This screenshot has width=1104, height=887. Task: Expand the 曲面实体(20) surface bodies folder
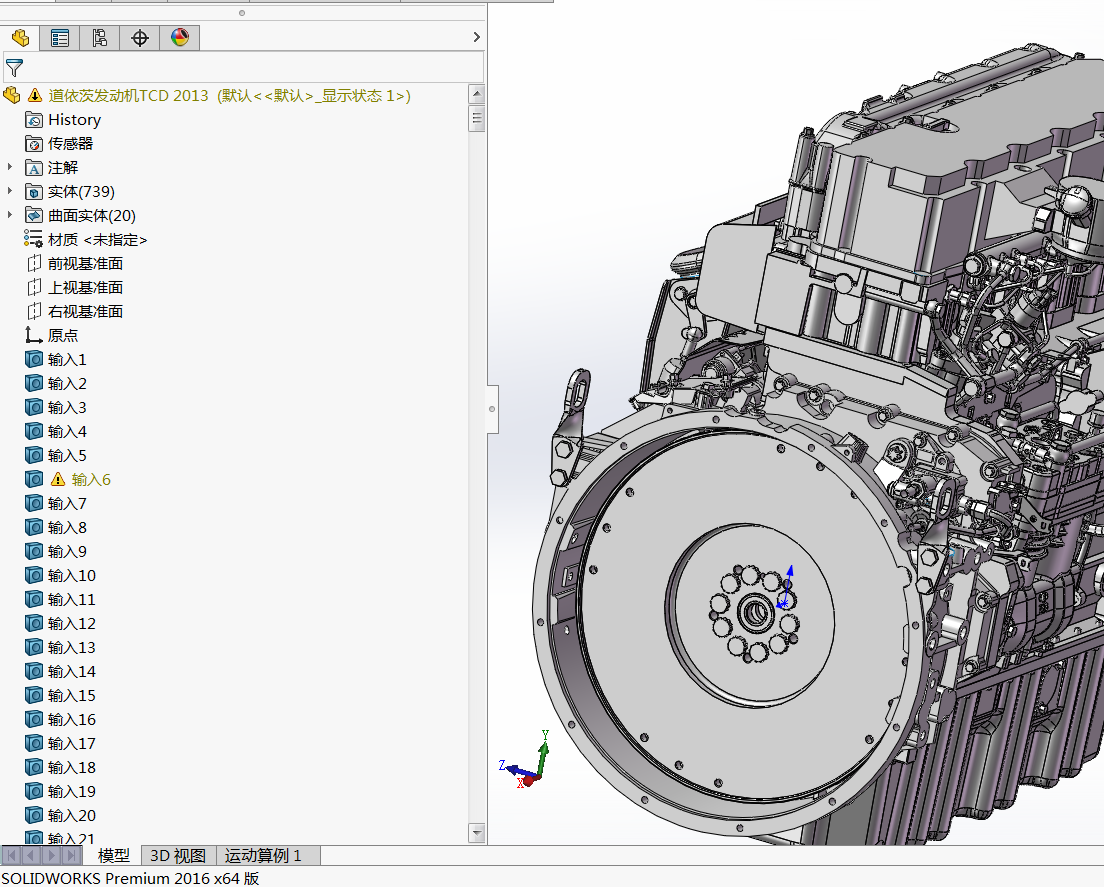(x=10, y=215)
